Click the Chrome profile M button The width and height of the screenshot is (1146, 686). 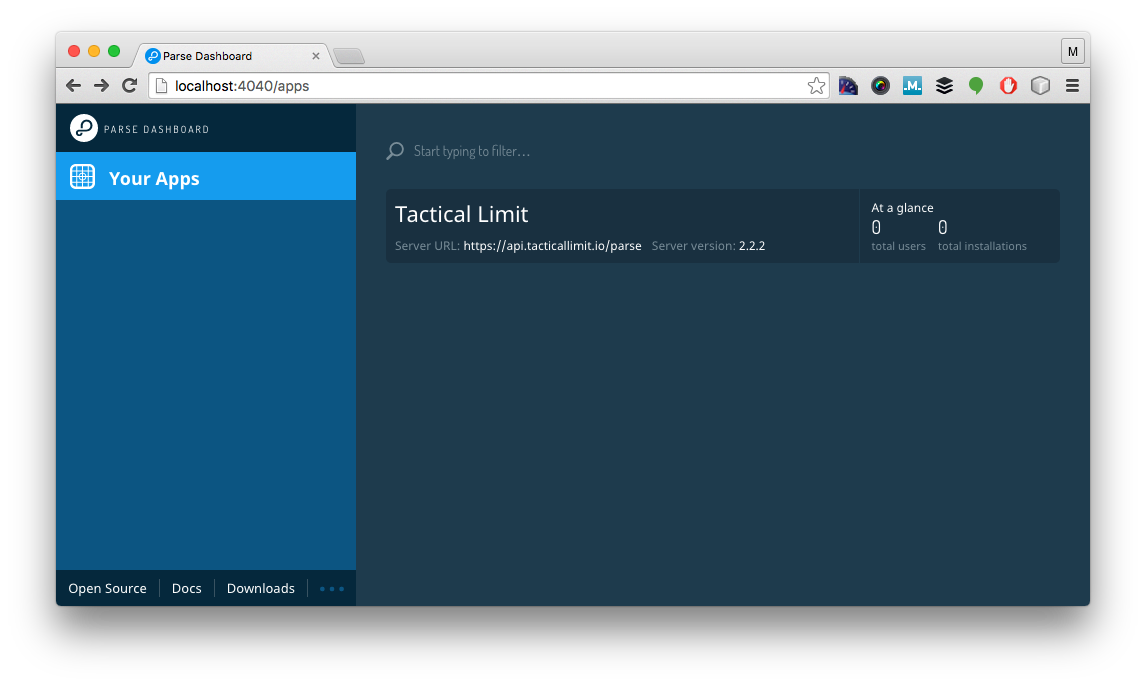pyautogui.click(x=1072, y=51)
